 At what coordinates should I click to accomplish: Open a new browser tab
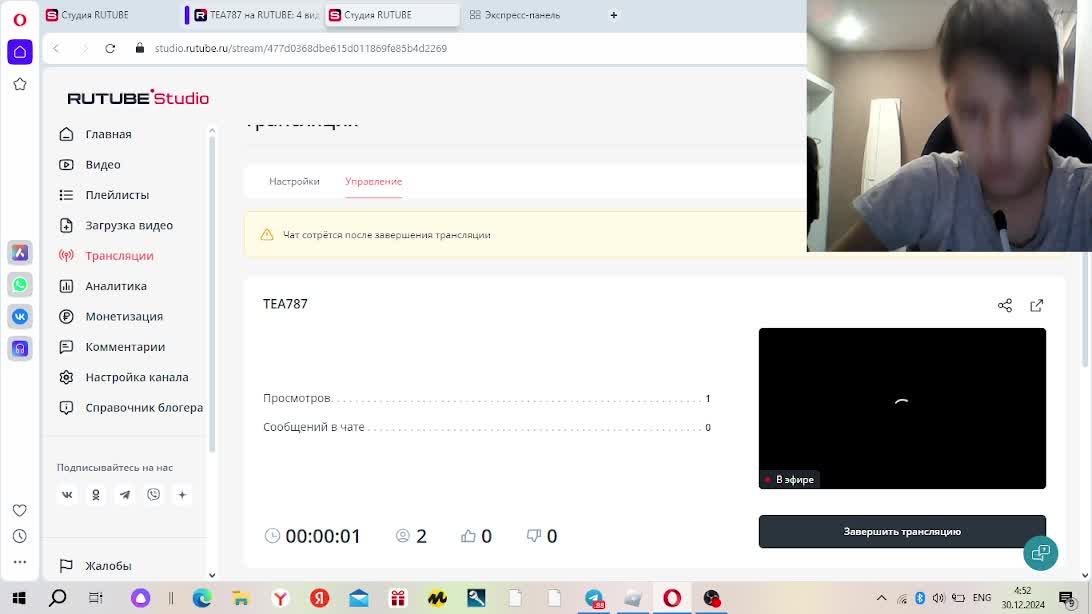[614, 15]
